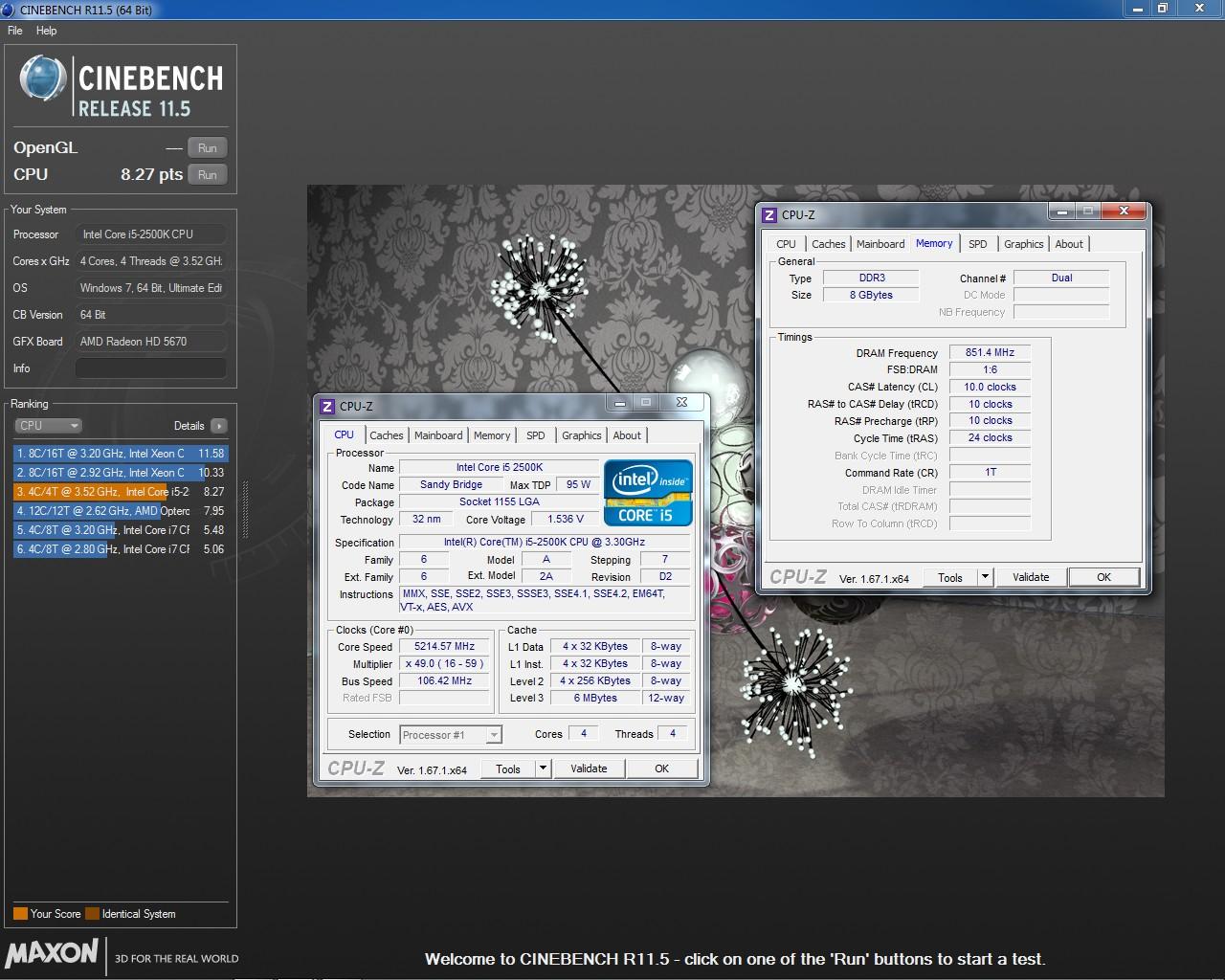This screenshot has height=980, width=1225.
Task: Open Caches tab in Memory CPU-Z window
Action: click(829, 244)
